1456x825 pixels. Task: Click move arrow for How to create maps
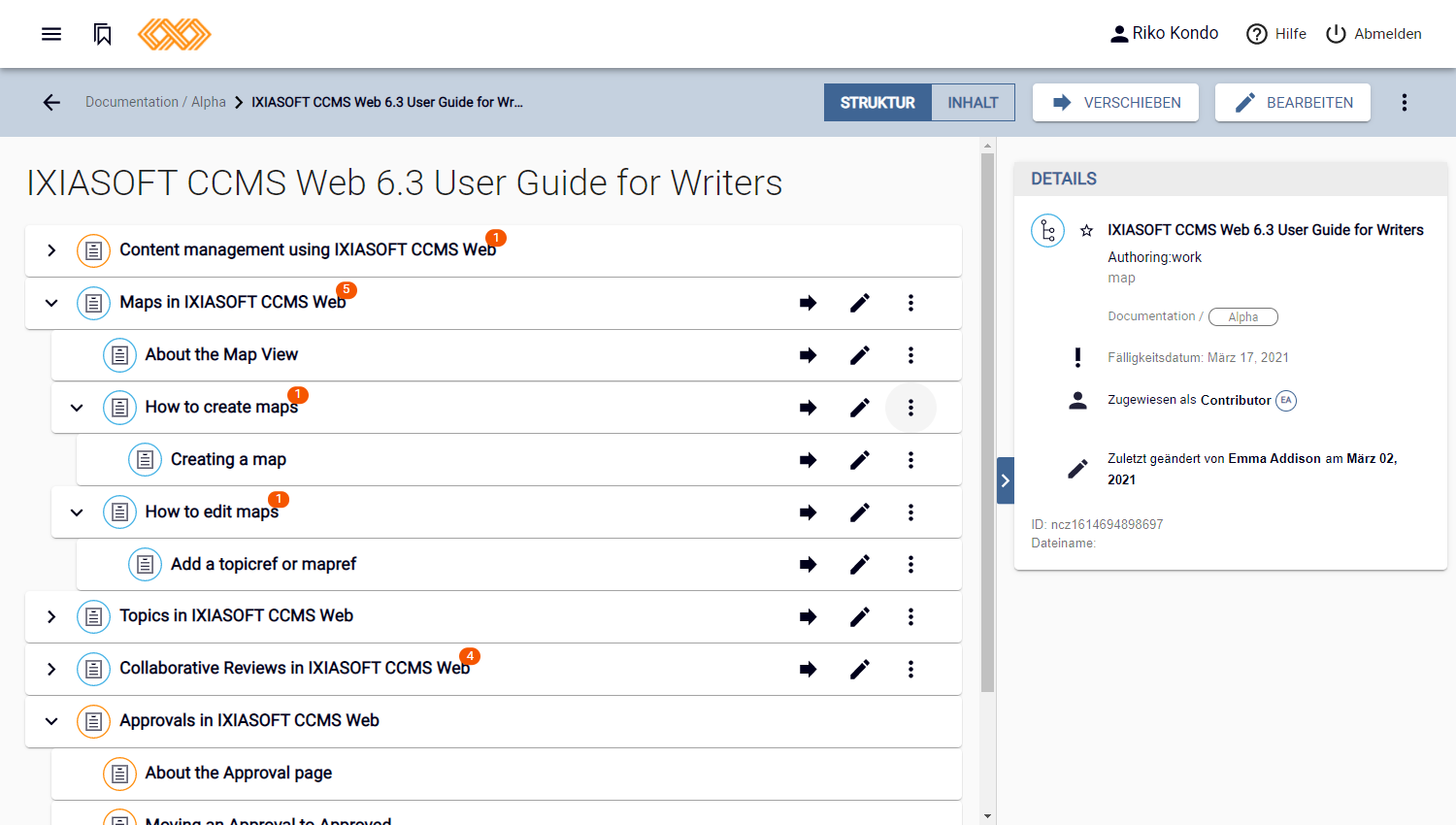click(808, 408)
